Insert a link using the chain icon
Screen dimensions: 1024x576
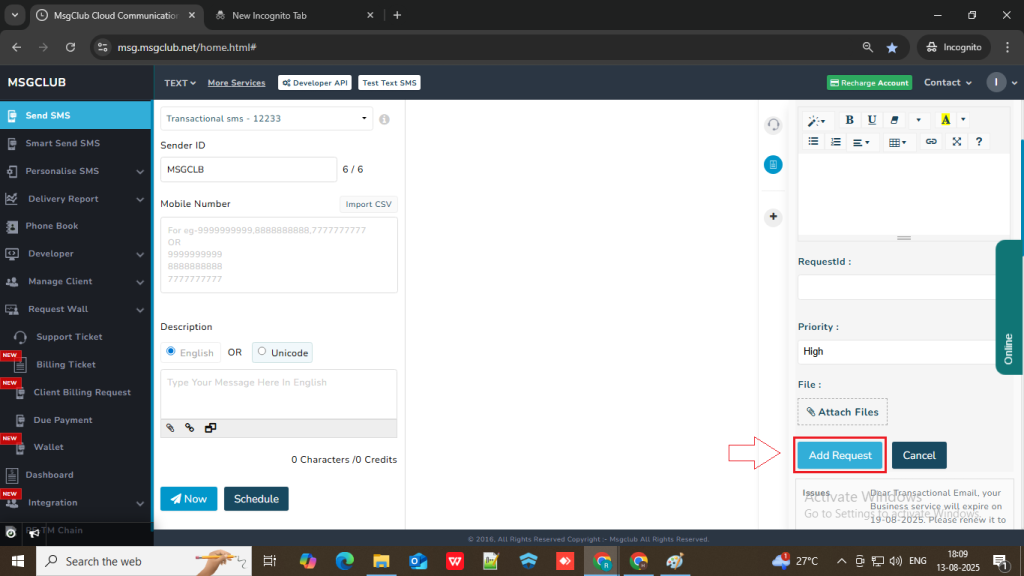(x=931, y=142)
